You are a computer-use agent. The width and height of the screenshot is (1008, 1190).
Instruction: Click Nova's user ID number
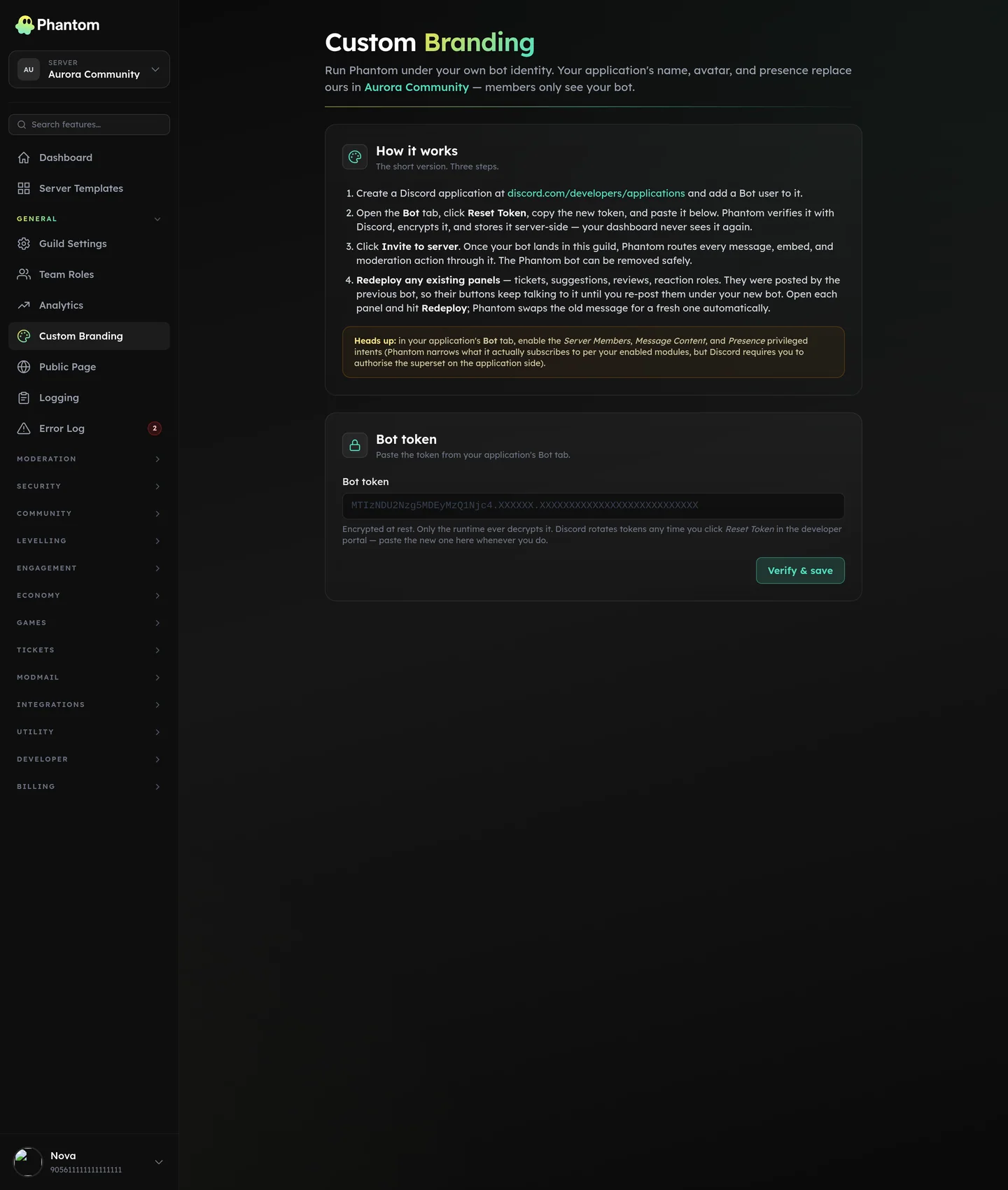pyautogui.click(x=86, y=1170)
